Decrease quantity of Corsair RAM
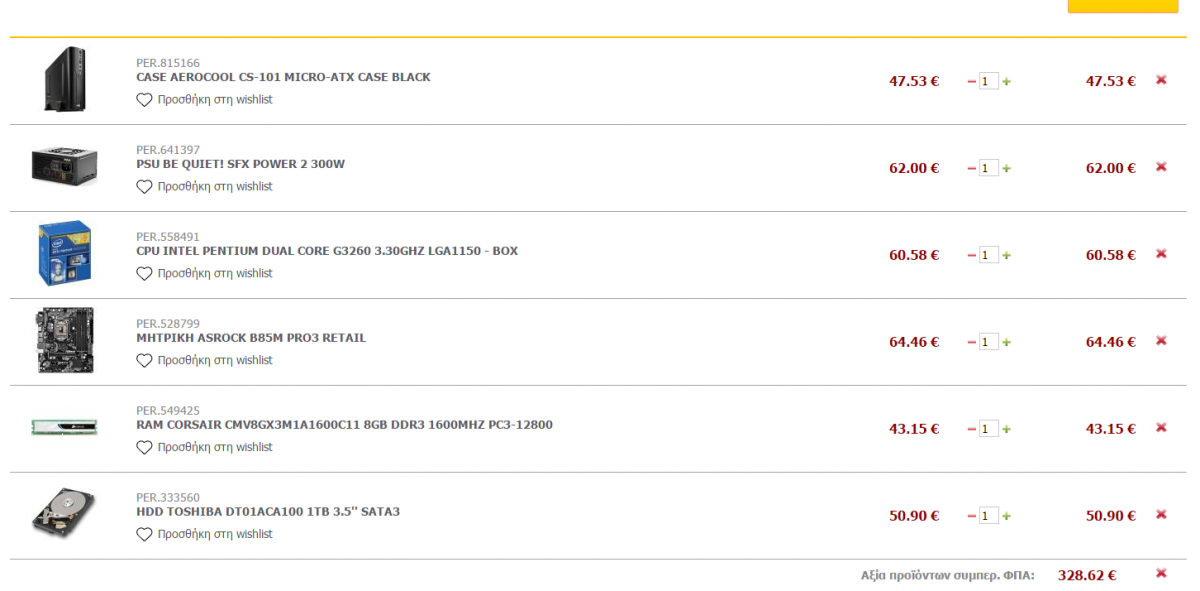The width and height of the screenshot is (1200, 591). pos(972,429)
